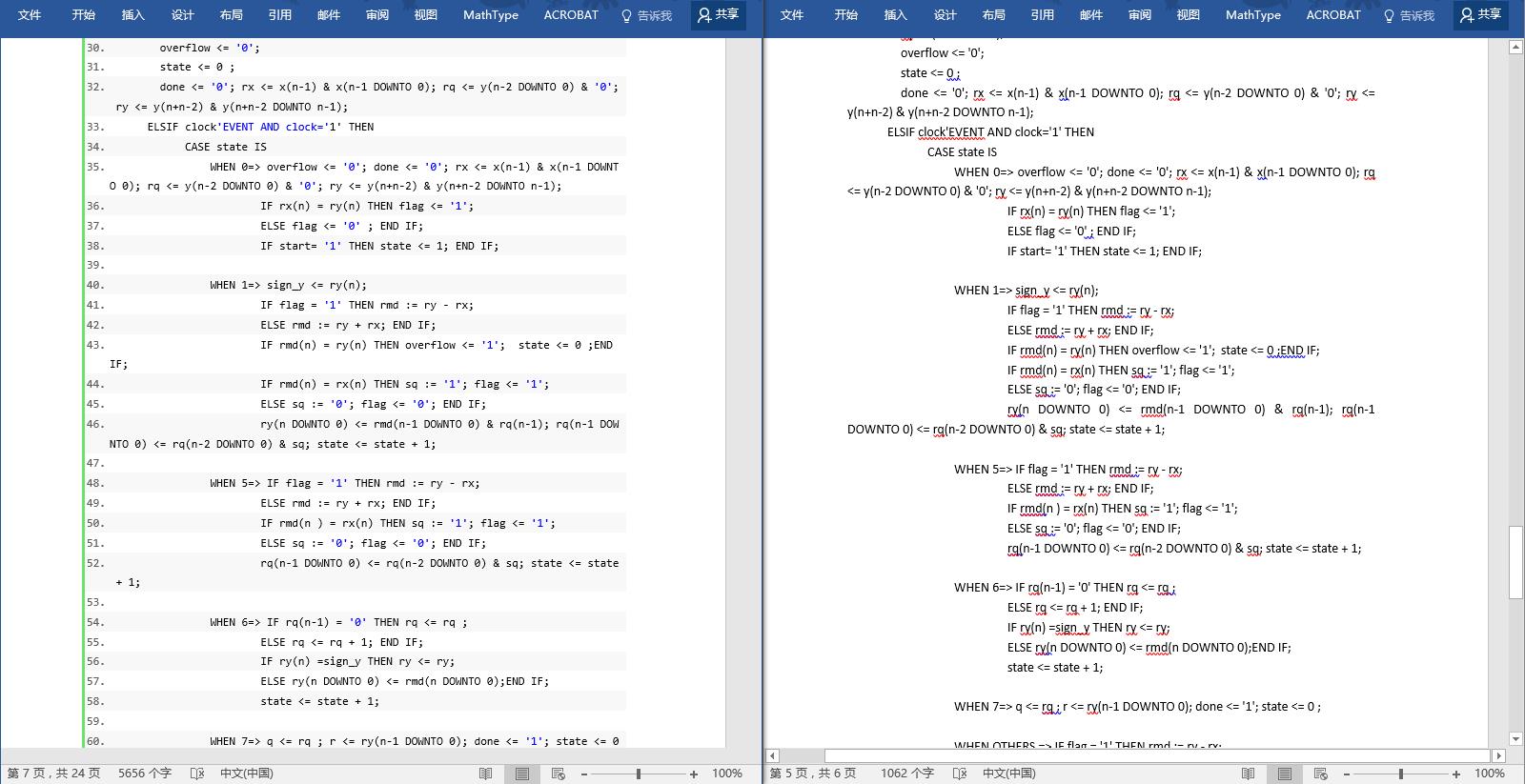This screenshot has height=784, width=1525.
Task: Open ACROBAT tab in right Word window
Action: tap(1333, 14)
